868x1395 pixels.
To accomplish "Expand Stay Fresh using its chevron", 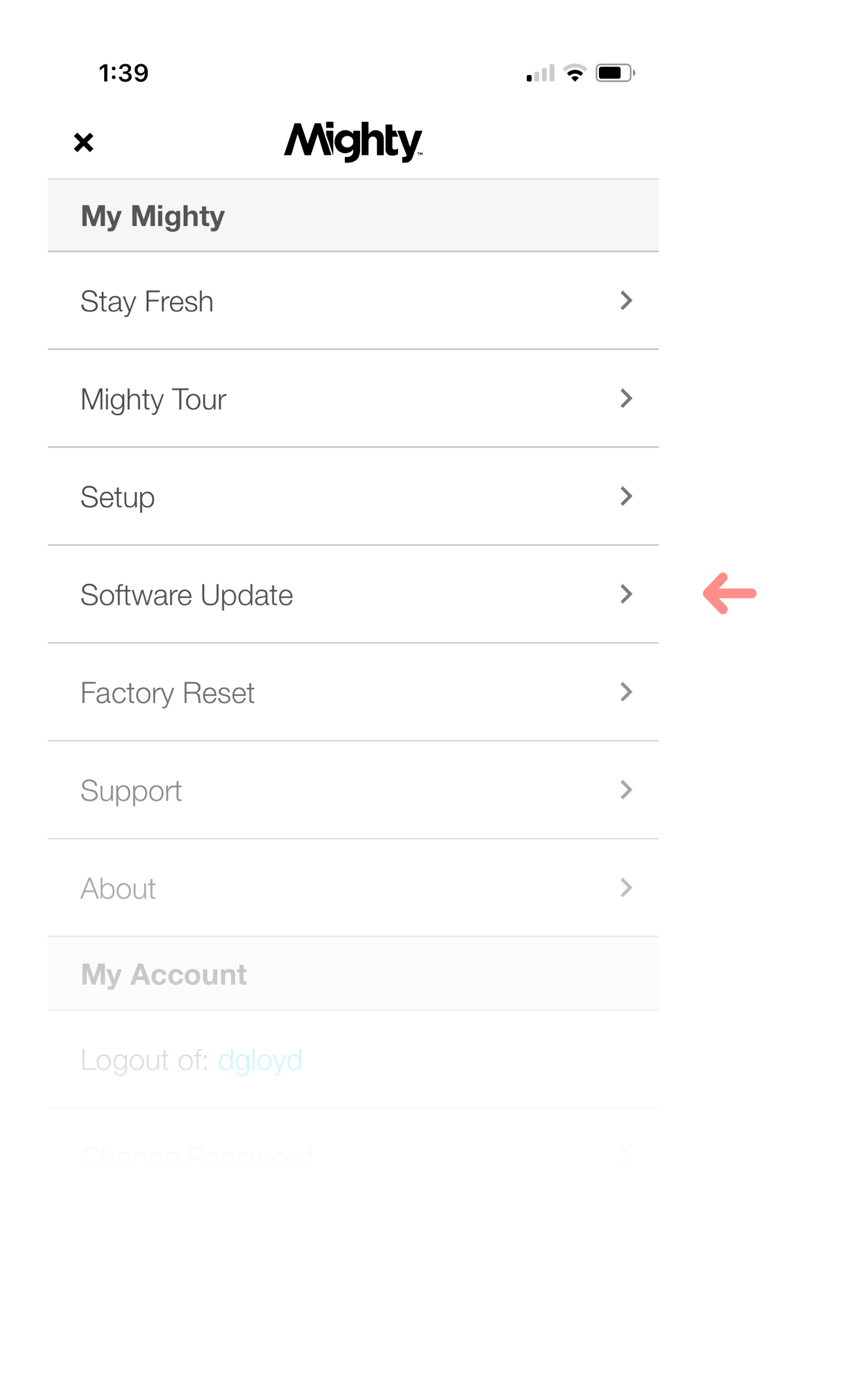I will [x=626, y=301].
